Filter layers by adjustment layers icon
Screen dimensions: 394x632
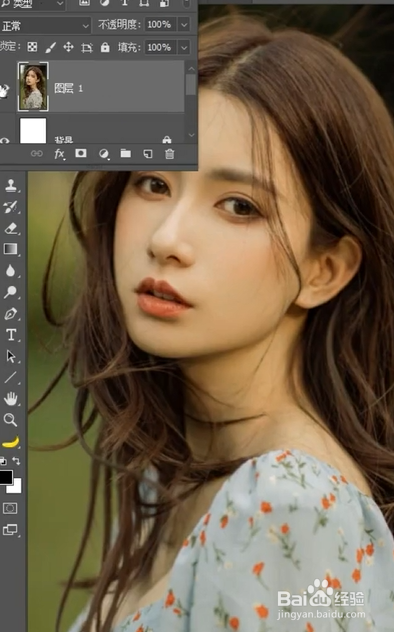pos(104,3)
